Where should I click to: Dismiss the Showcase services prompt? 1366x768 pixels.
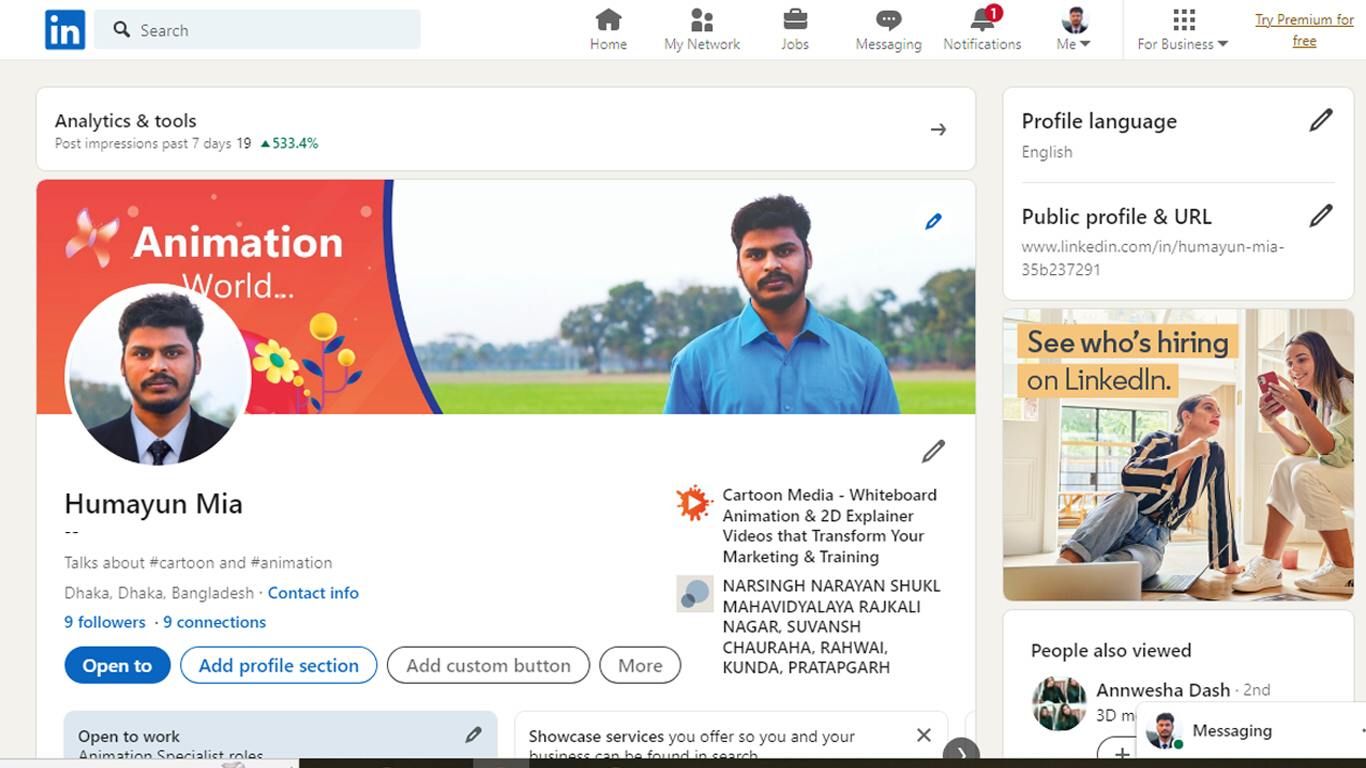click(x=923, y=735)
